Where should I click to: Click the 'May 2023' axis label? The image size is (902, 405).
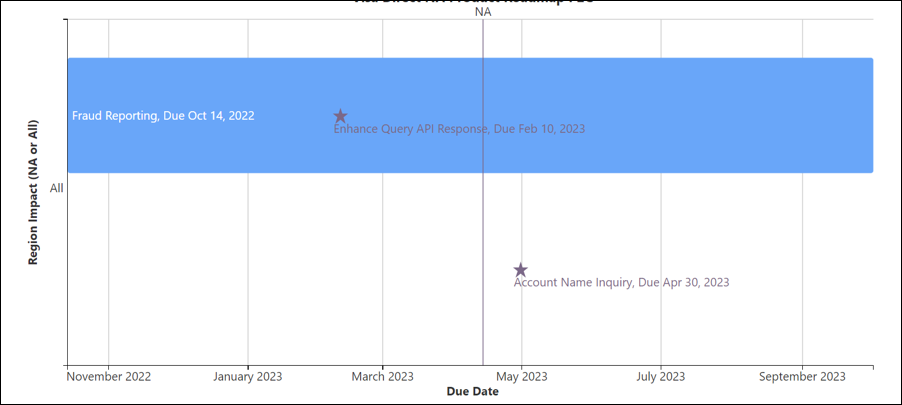[522, 377]
